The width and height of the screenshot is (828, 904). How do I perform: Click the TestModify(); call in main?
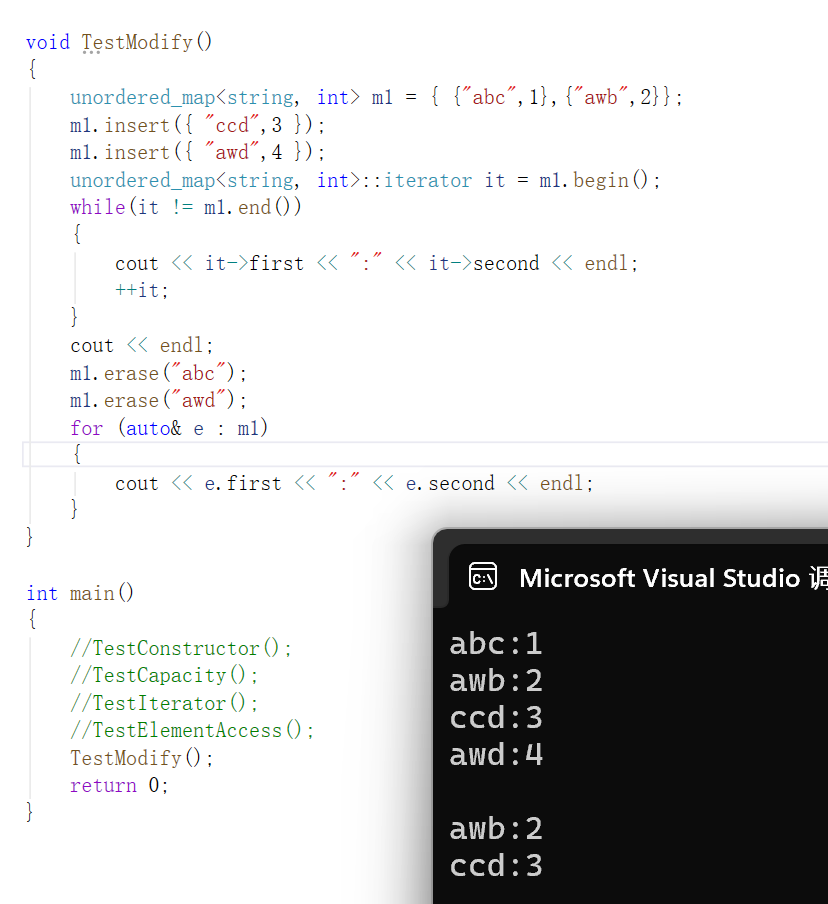tap(142, 758)
